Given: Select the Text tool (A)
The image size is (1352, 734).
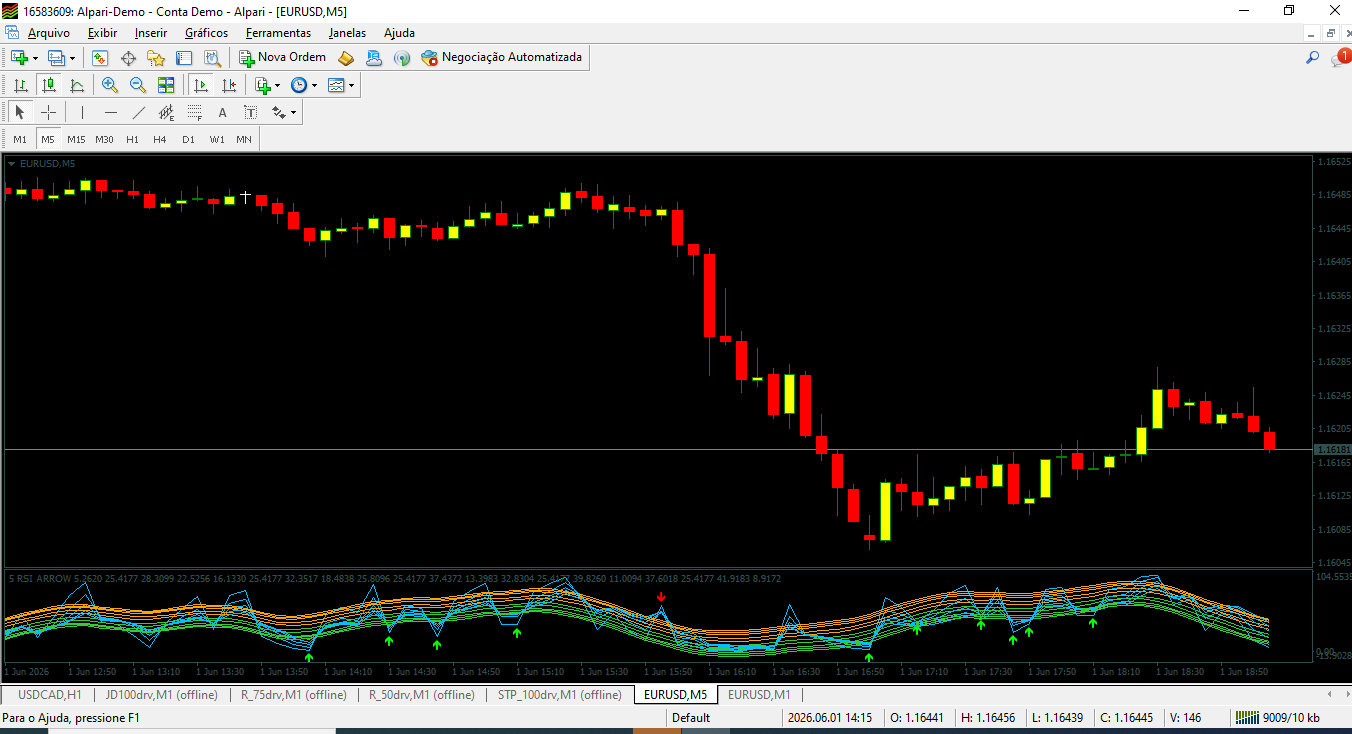Looking at the screenshot, I should pyautogui.click(x=222, y=112).
